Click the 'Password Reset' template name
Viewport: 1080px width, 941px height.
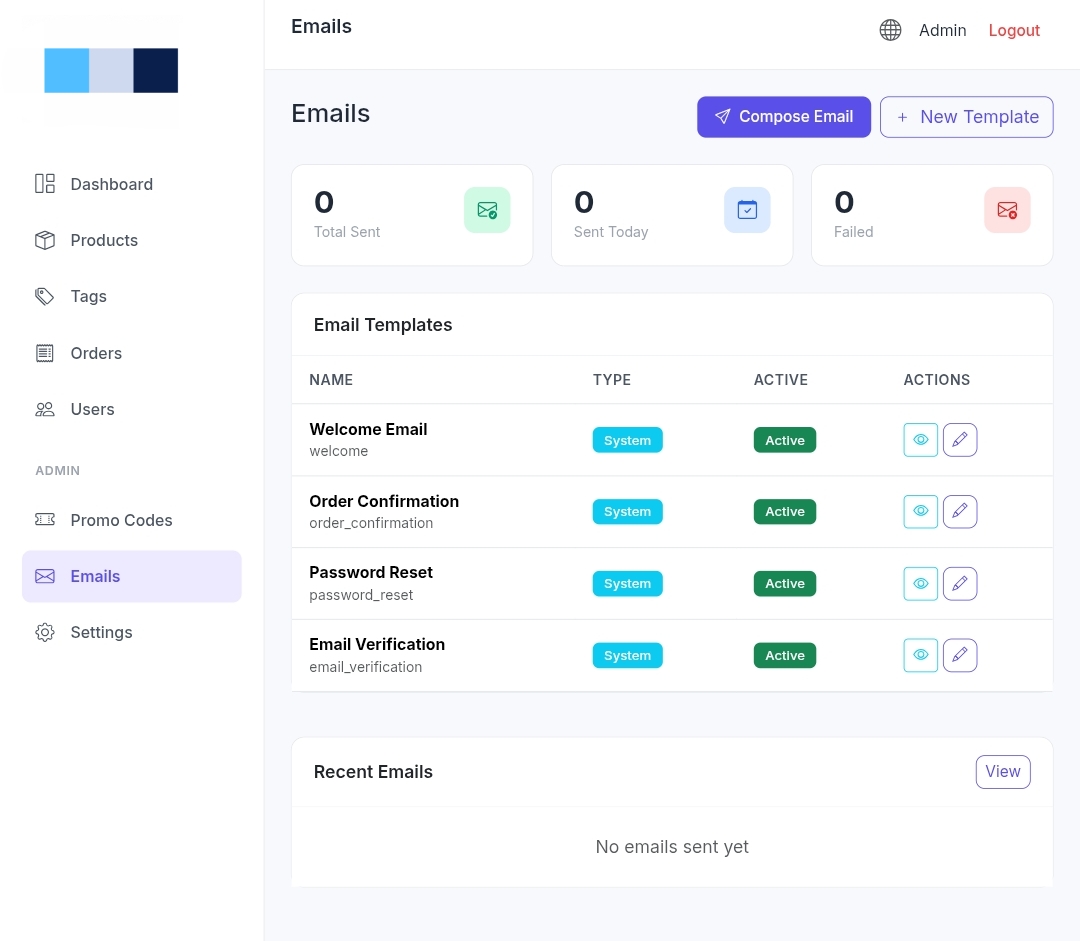[371, 572]
